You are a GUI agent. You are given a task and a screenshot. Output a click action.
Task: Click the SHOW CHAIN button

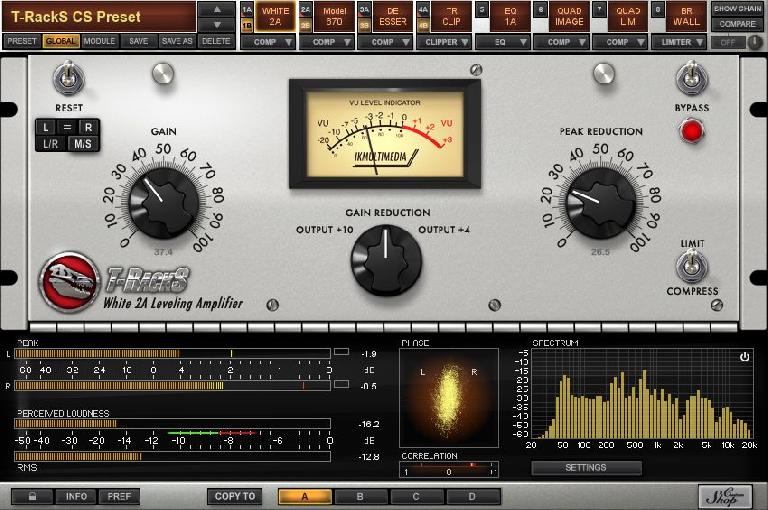click(737, 9)
